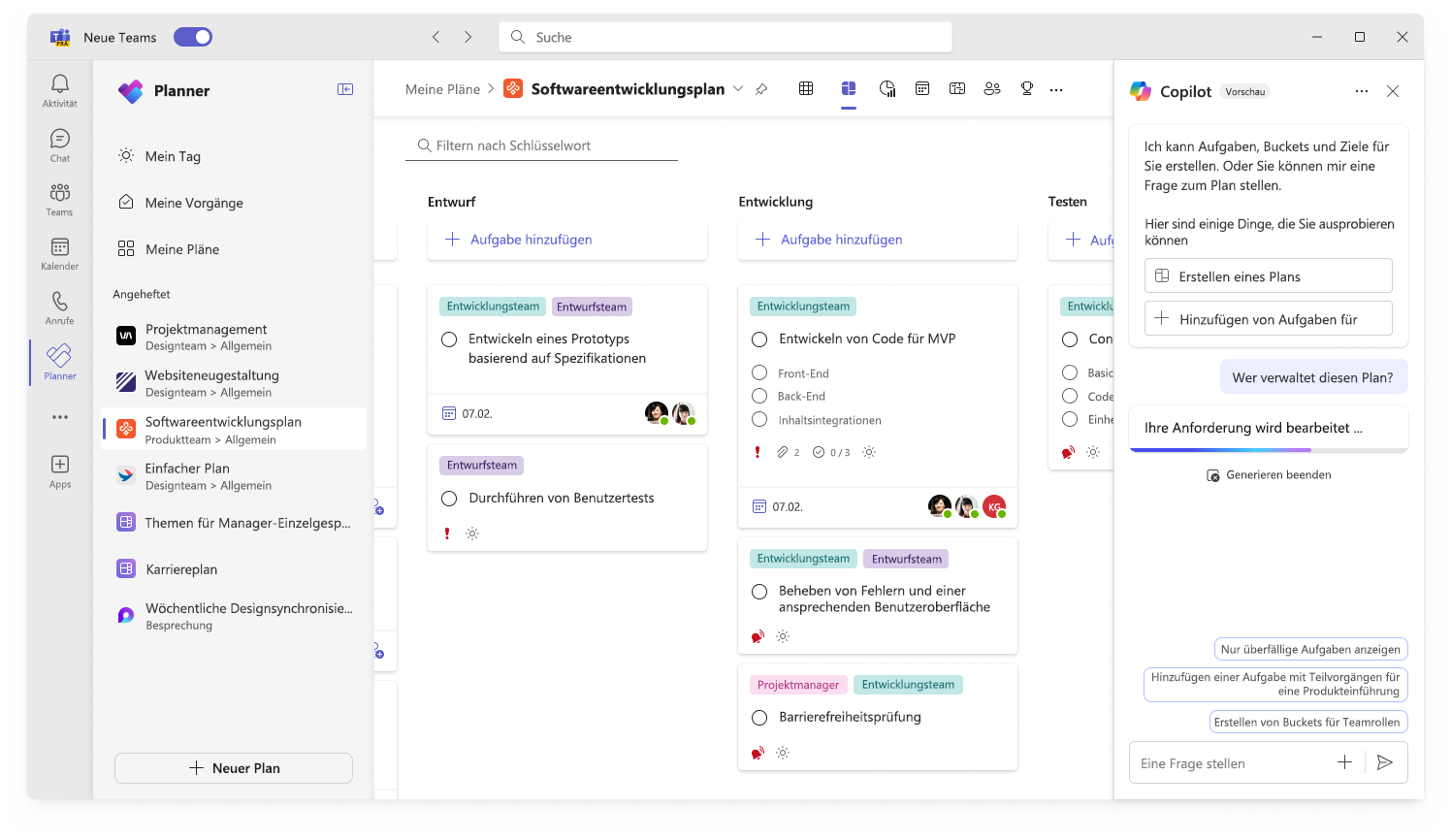
Task: Switch to Grid view icon
Action: tap(806, 88)
